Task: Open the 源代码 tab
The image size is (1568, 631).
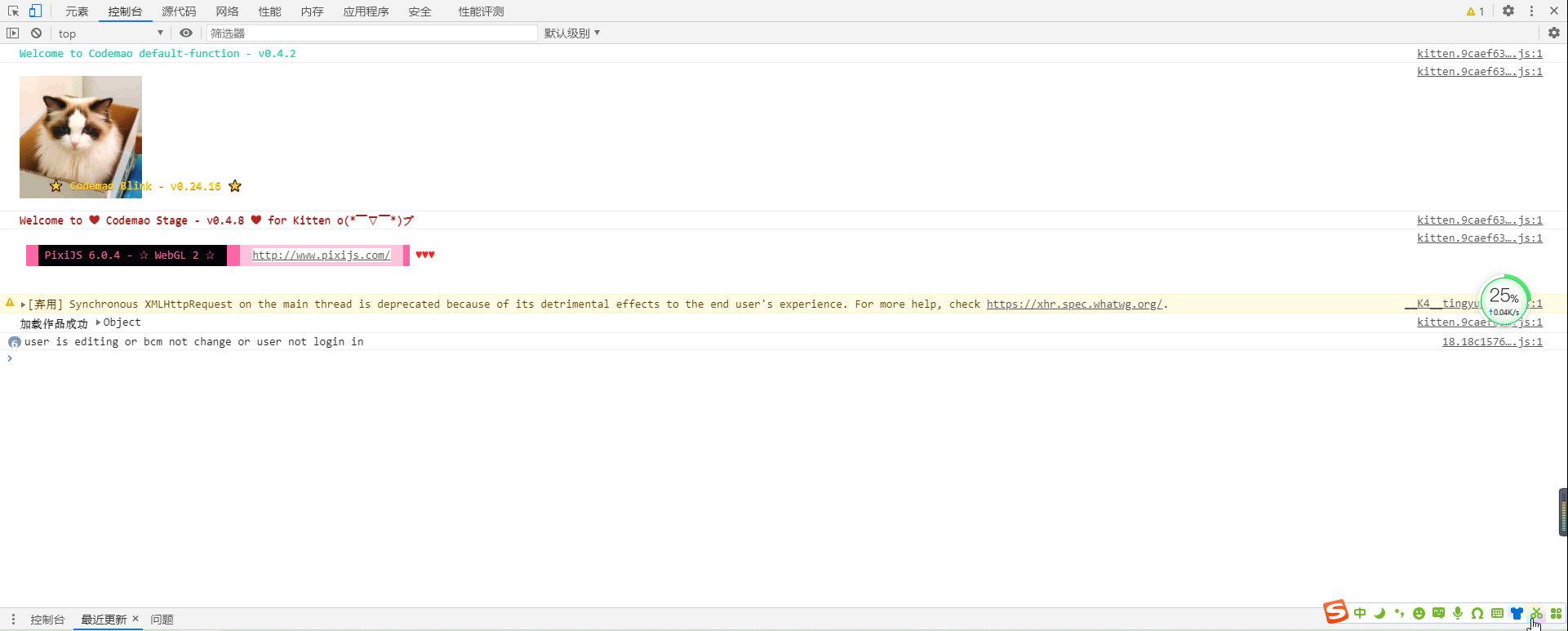Action: pyautogui.click(x=179, y=11)
